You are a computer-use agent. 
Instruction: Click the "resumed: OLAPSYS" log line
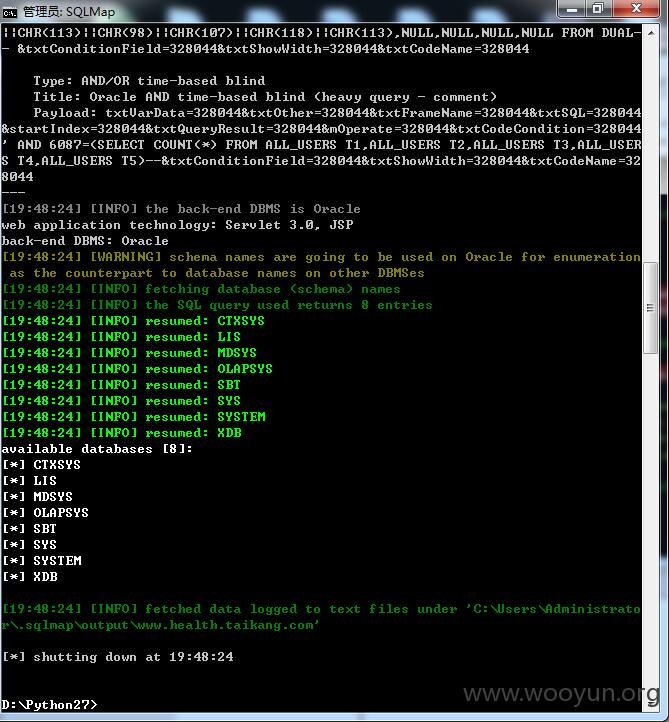pos(137,369)
